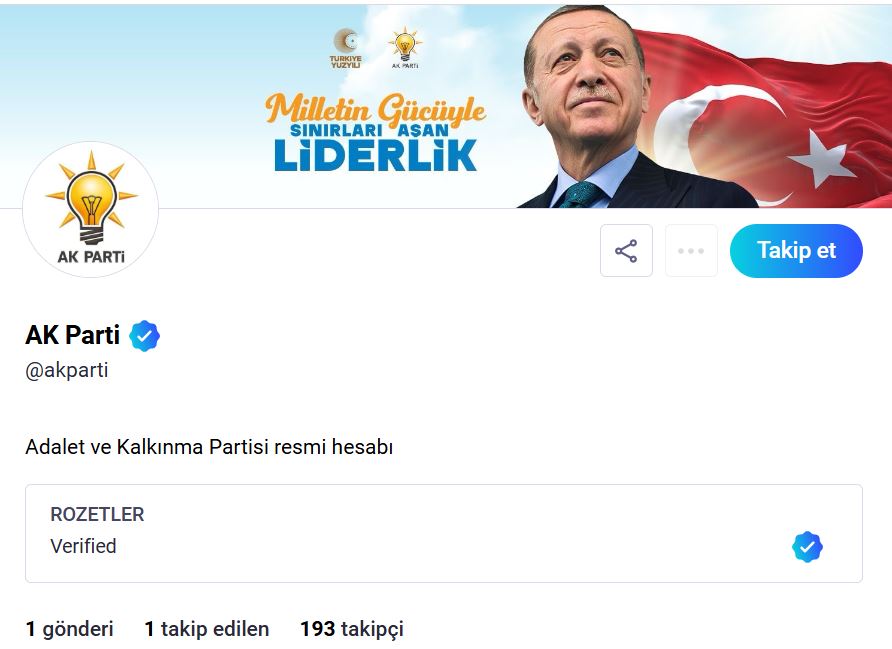Click the Adalet ve Kalkınma Partisi bio text
Viewport: 892px width, 649px height.
tap(209, 447)
